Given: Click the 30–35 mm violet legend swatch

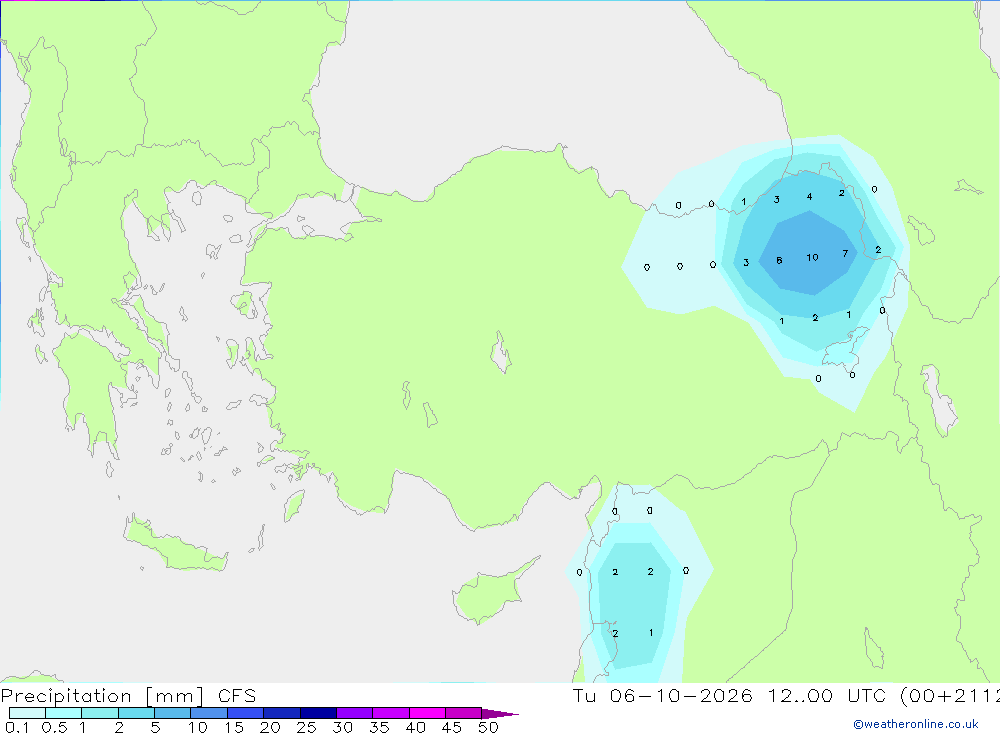Looking at the screenshot, I should (x=355, y=713).
